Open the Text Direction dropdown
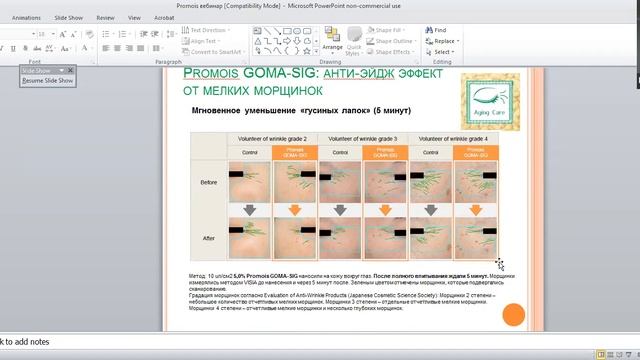This screenshot has height=360, width=640. 206,30
